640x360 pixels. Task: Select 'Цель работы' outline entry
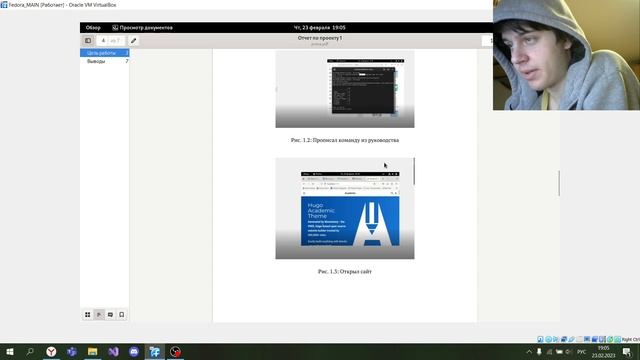pyautogui.click(x=104, y=53)
